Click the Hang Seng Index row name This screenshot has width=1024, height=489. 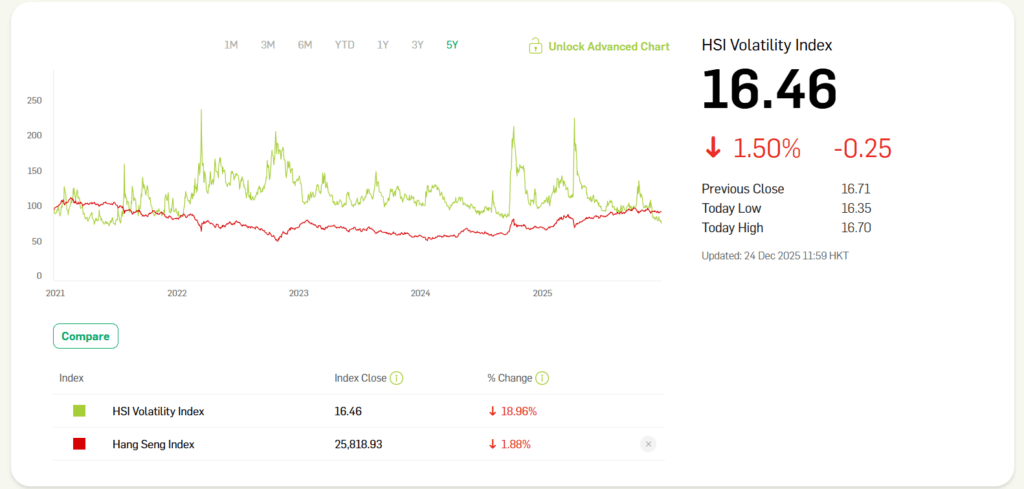(153, 444)
